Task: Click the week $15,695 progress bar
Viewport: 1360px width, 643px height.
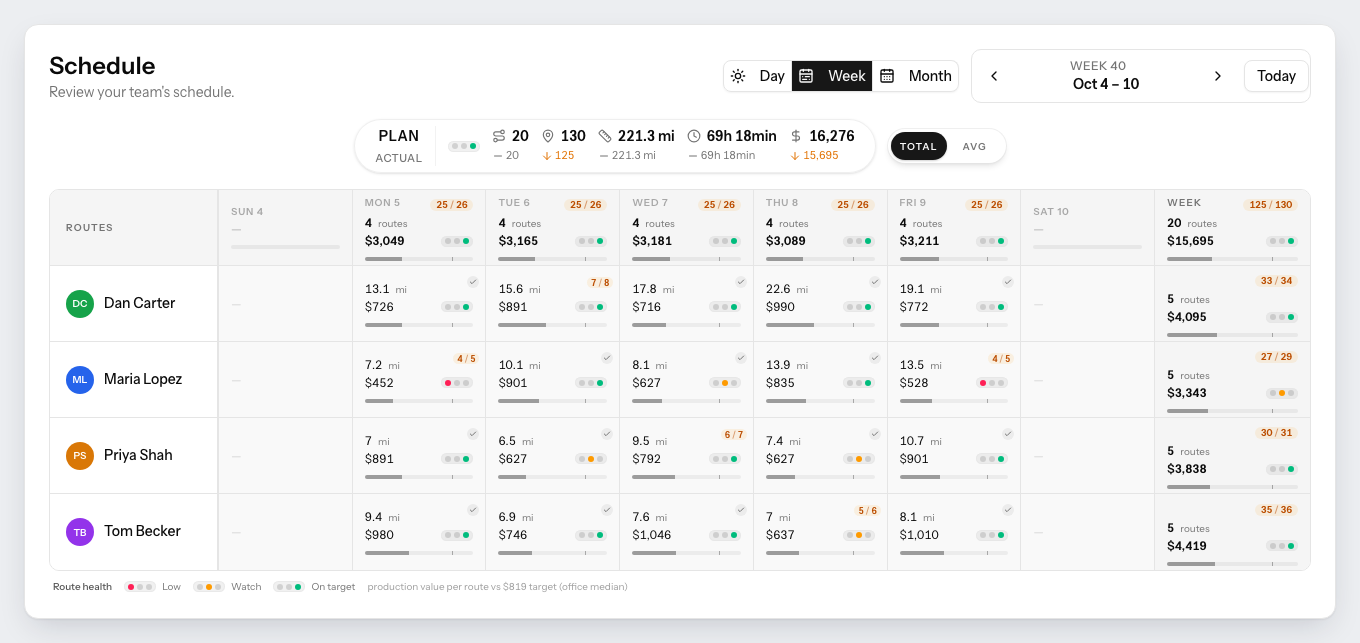Action: [1232, 259]
